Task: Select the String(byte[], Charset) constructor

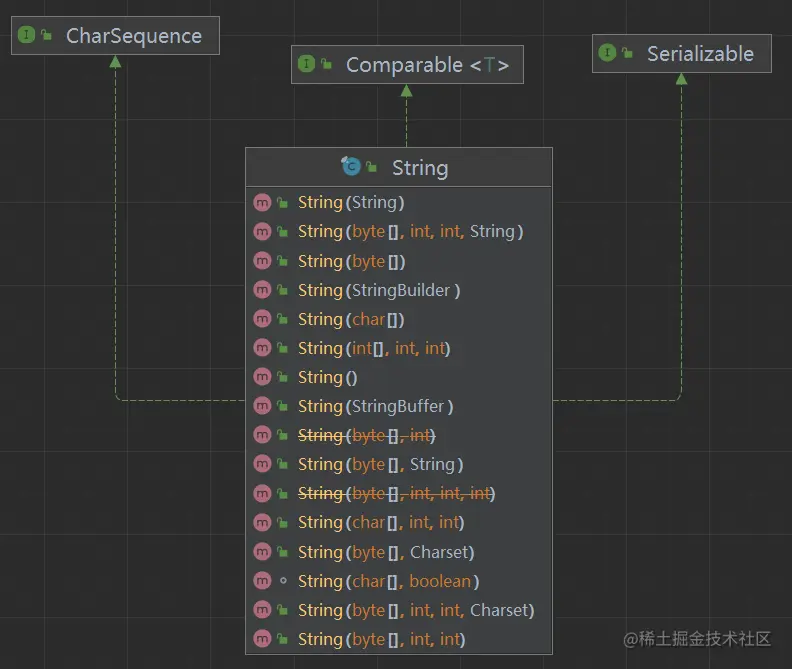Action: click(385, 552)
